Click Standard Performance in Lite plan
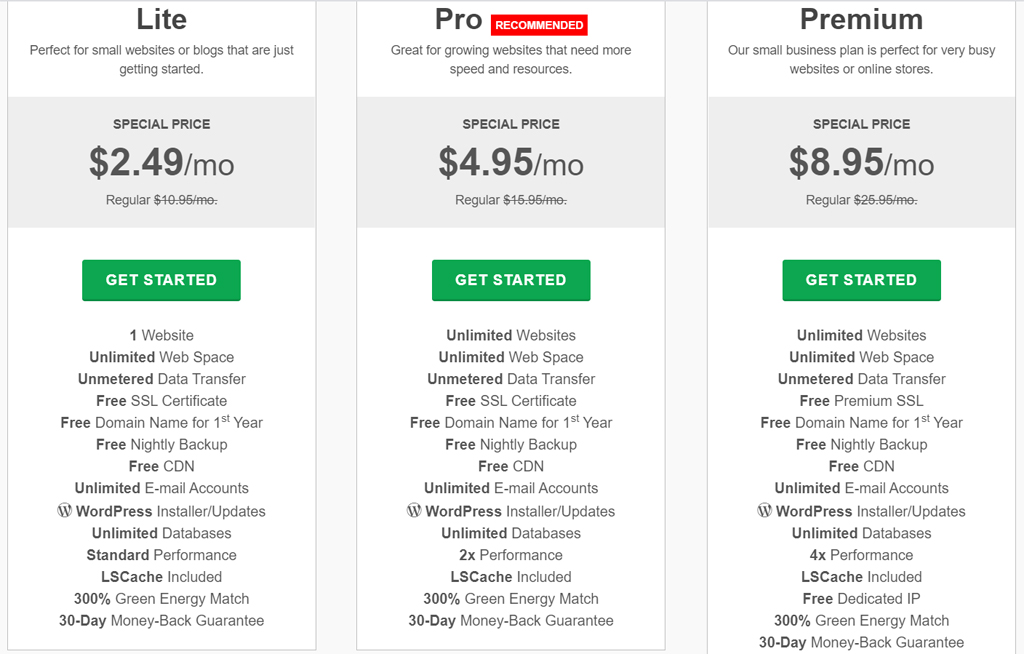The image size is (1024, 654). [161, 555]
